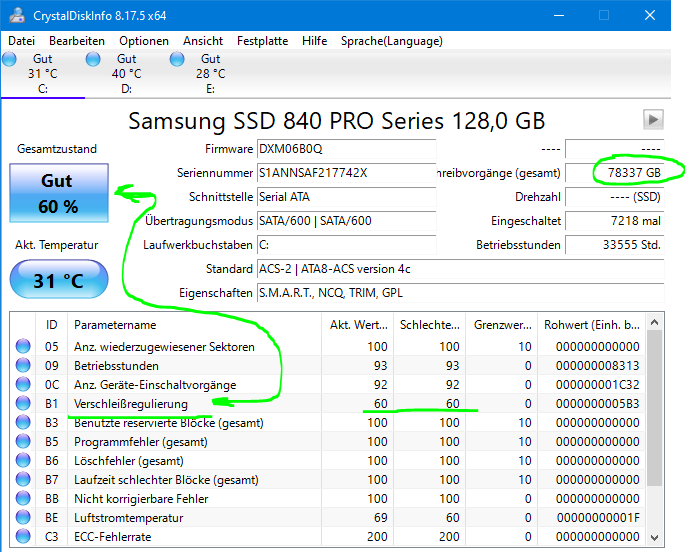Click the scrollbar up arrow in attribute list
This screenshot has height=552, width=685.
point(654,322)
